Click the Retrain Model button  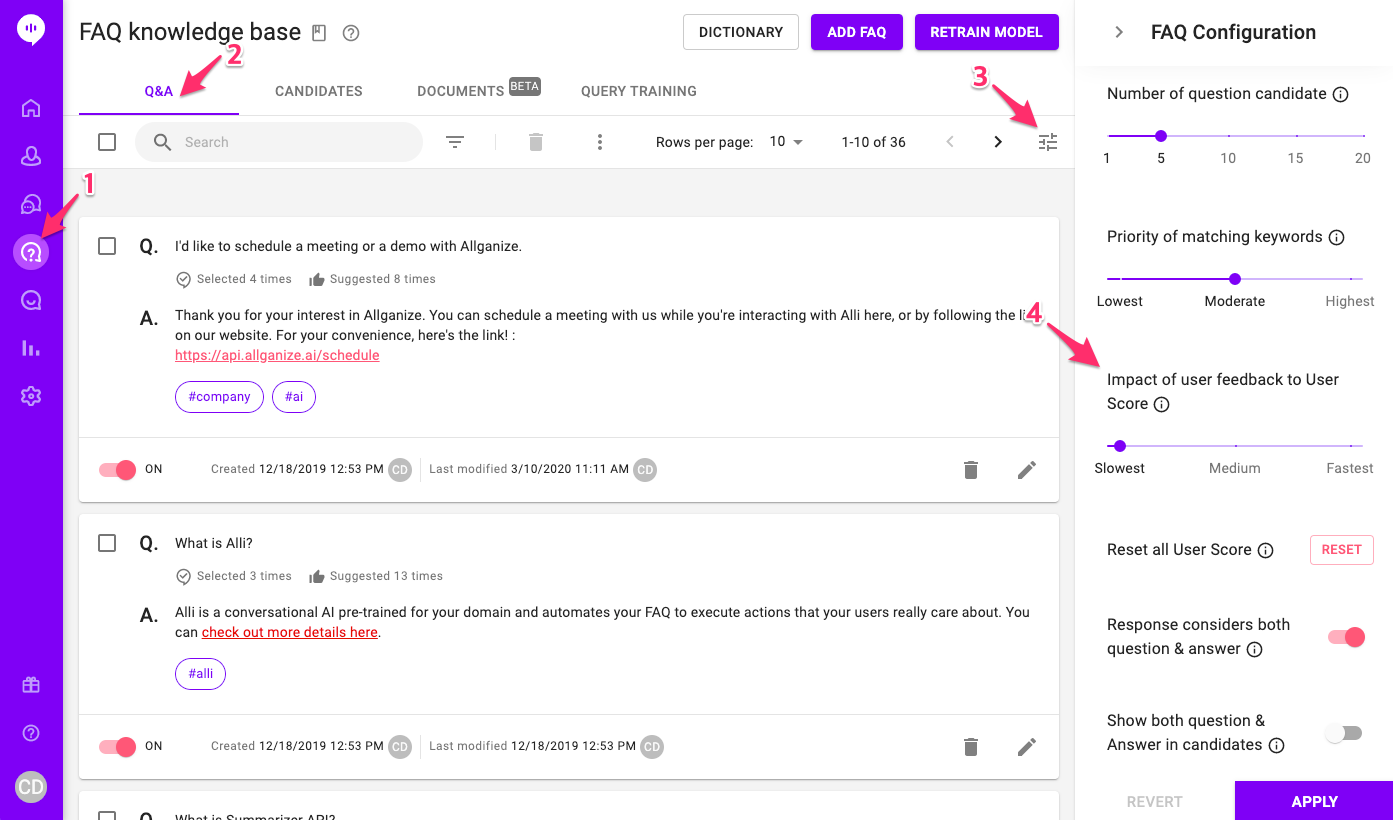987,32
